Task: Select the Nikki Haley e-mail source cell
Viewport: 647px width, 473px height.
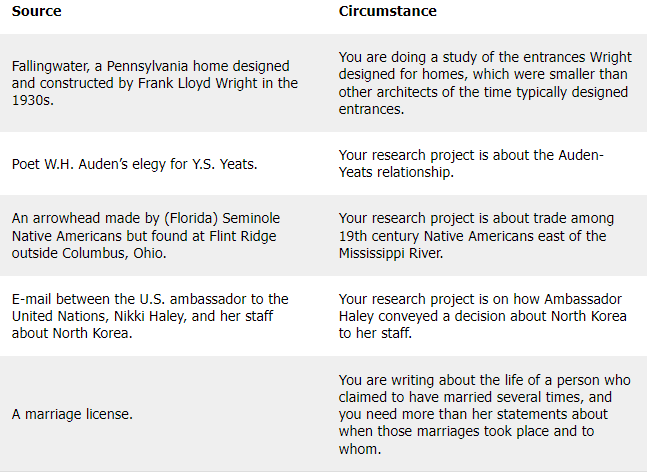Action: point(150,316)
